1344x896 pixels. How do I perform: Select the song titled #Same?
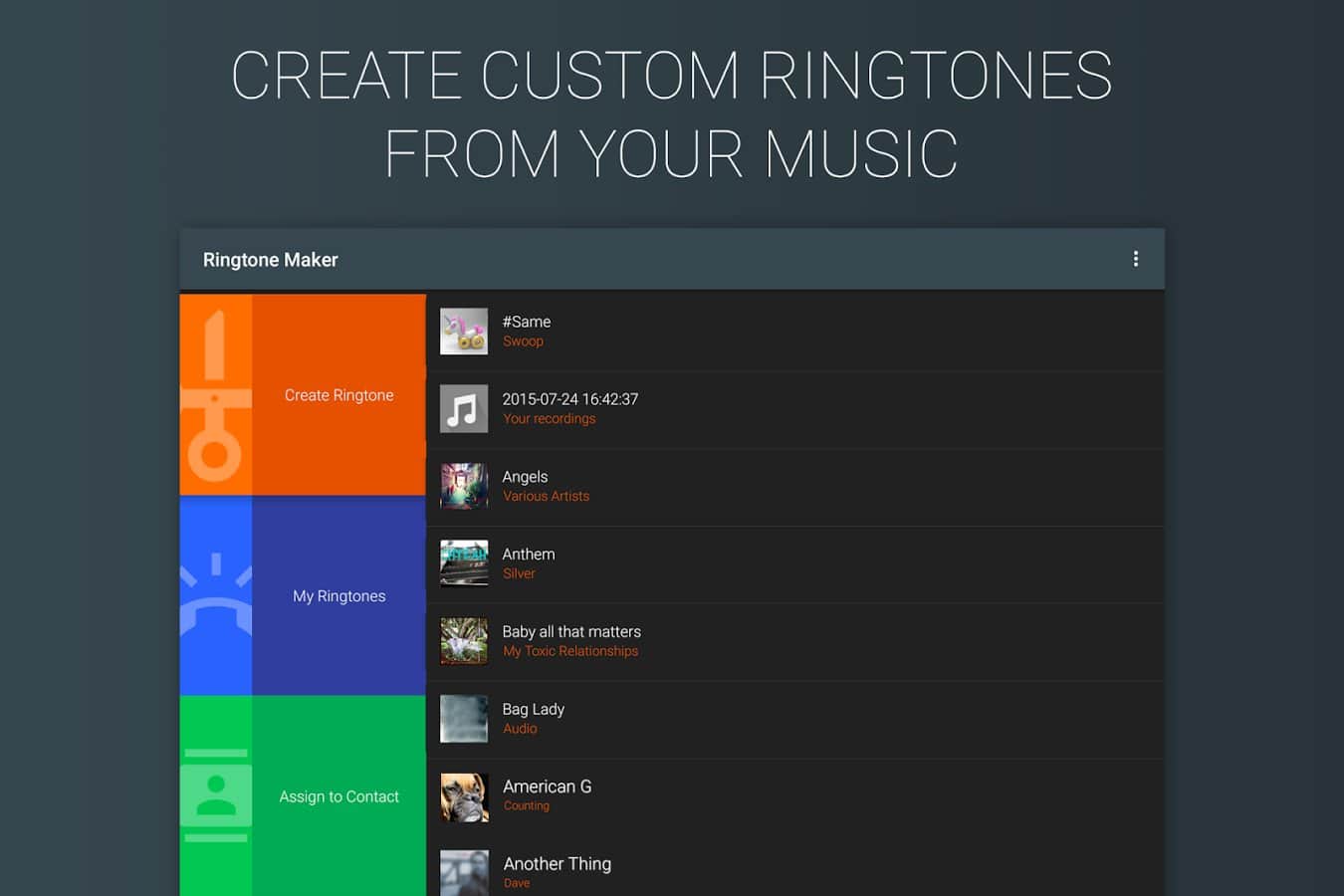527,322
